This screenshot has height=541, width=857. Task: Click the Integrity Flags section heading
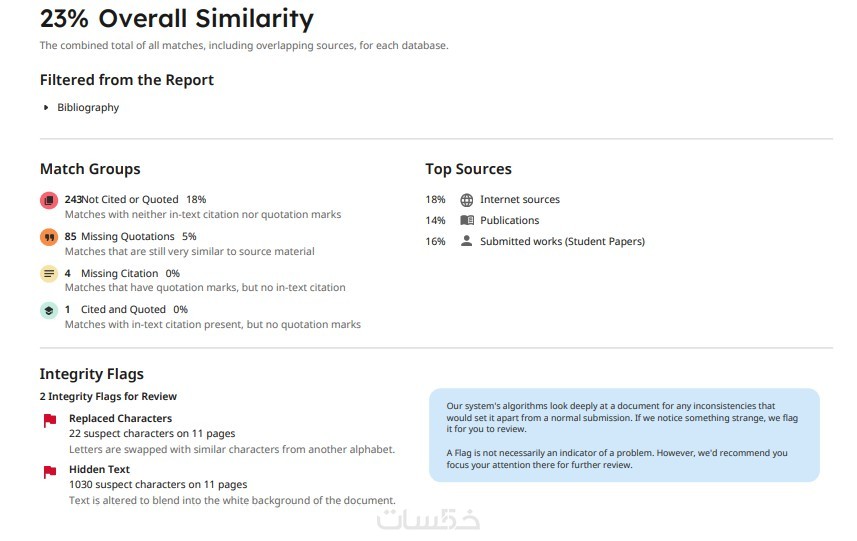[92, 374]
